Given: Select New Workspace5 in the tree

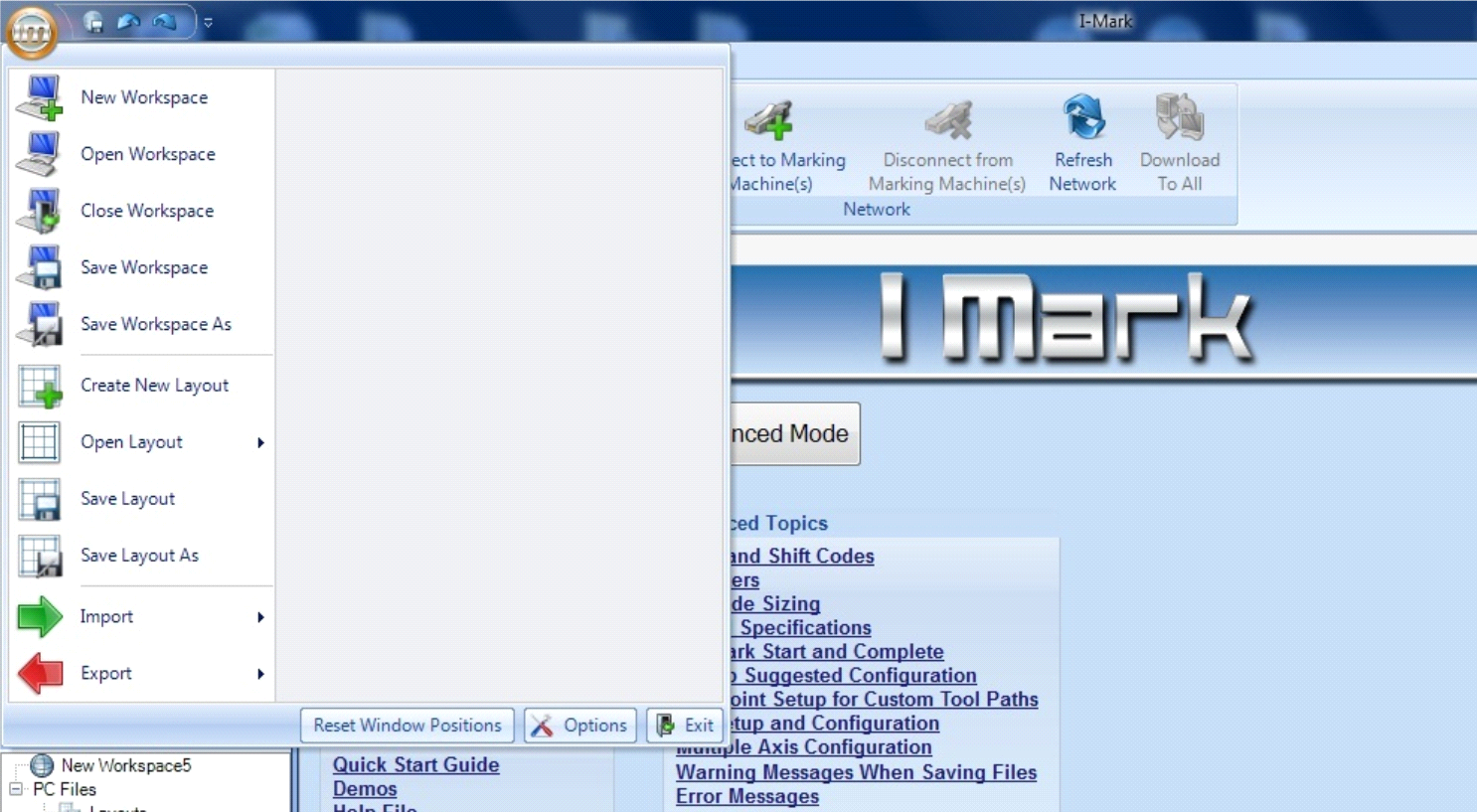Looking at the screenshot, I should (125, 765).
